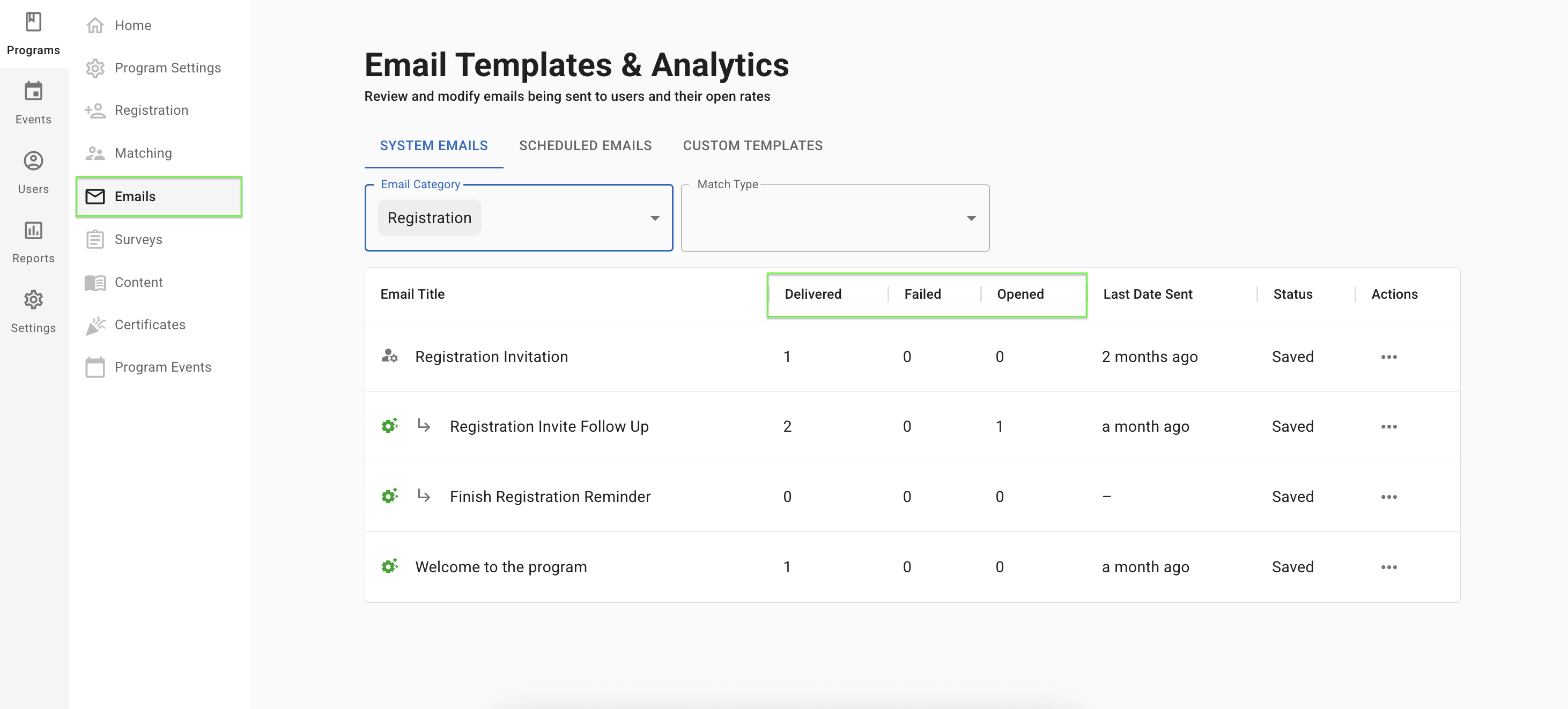Screen dimensions: 1568x709
Task: Go to Surveys in sidebar
Action: (x=138, y=239)
